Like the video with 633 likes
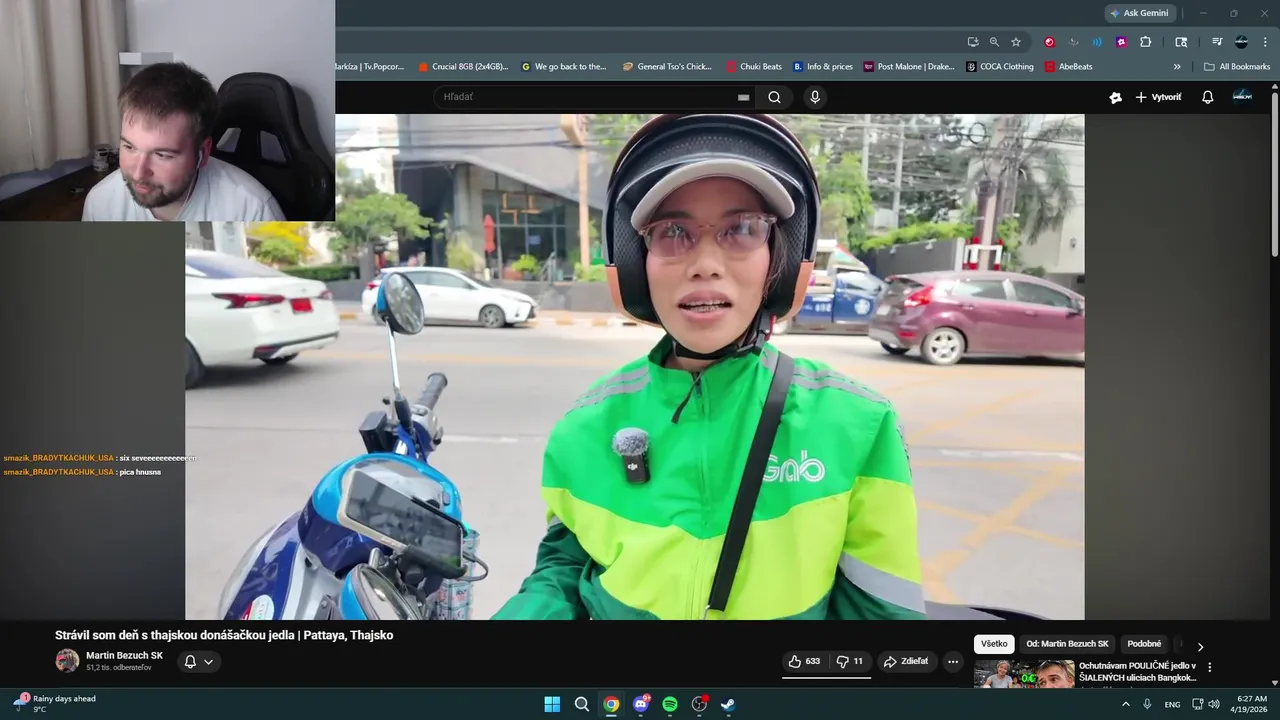 [x=804, y=661]
